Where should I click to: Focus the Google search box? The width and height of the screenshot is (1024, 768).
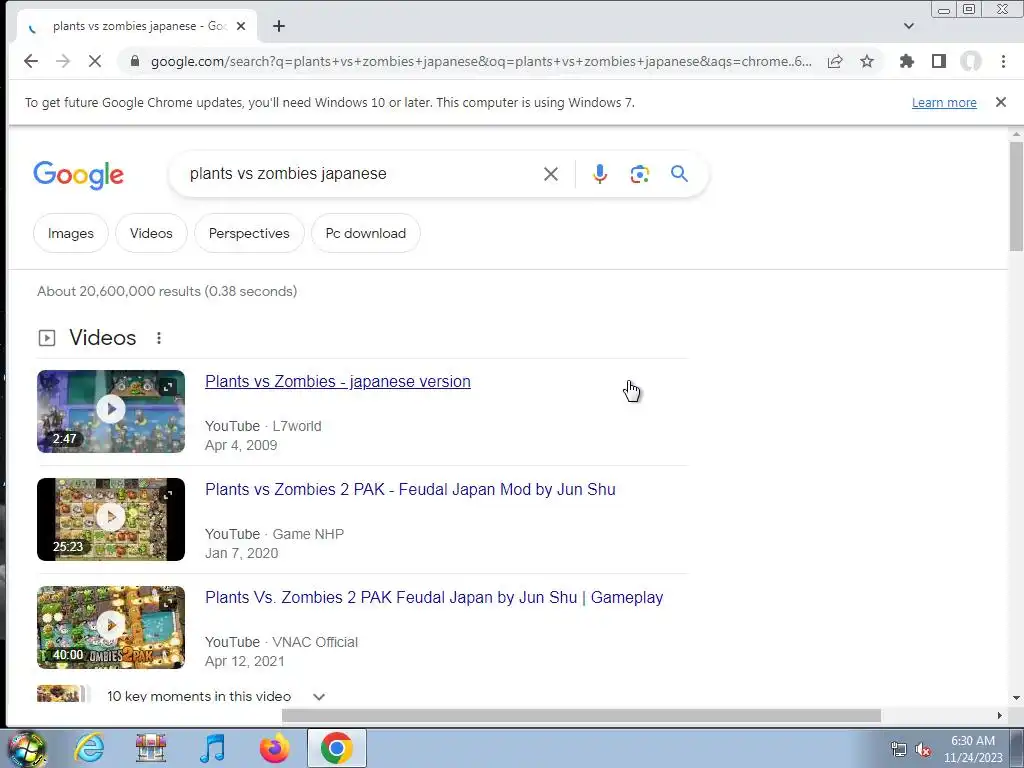point(362,174)
